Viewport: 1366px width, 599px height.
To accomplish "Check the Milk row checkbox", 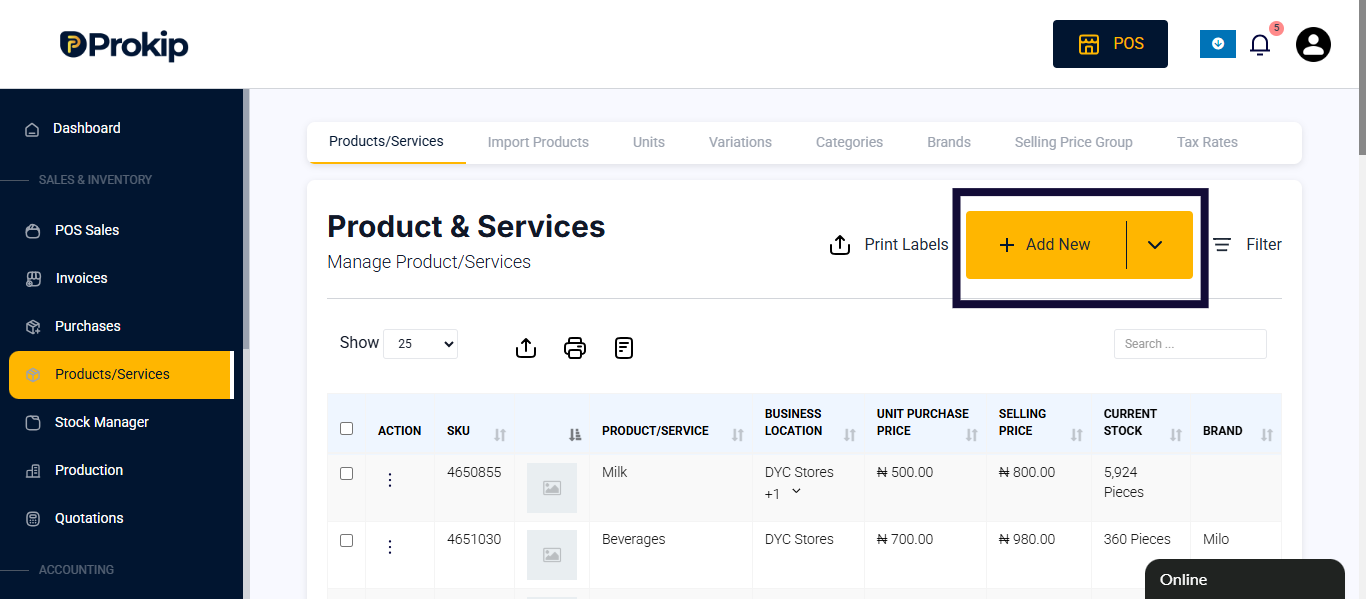I will [x=347, y=473].
